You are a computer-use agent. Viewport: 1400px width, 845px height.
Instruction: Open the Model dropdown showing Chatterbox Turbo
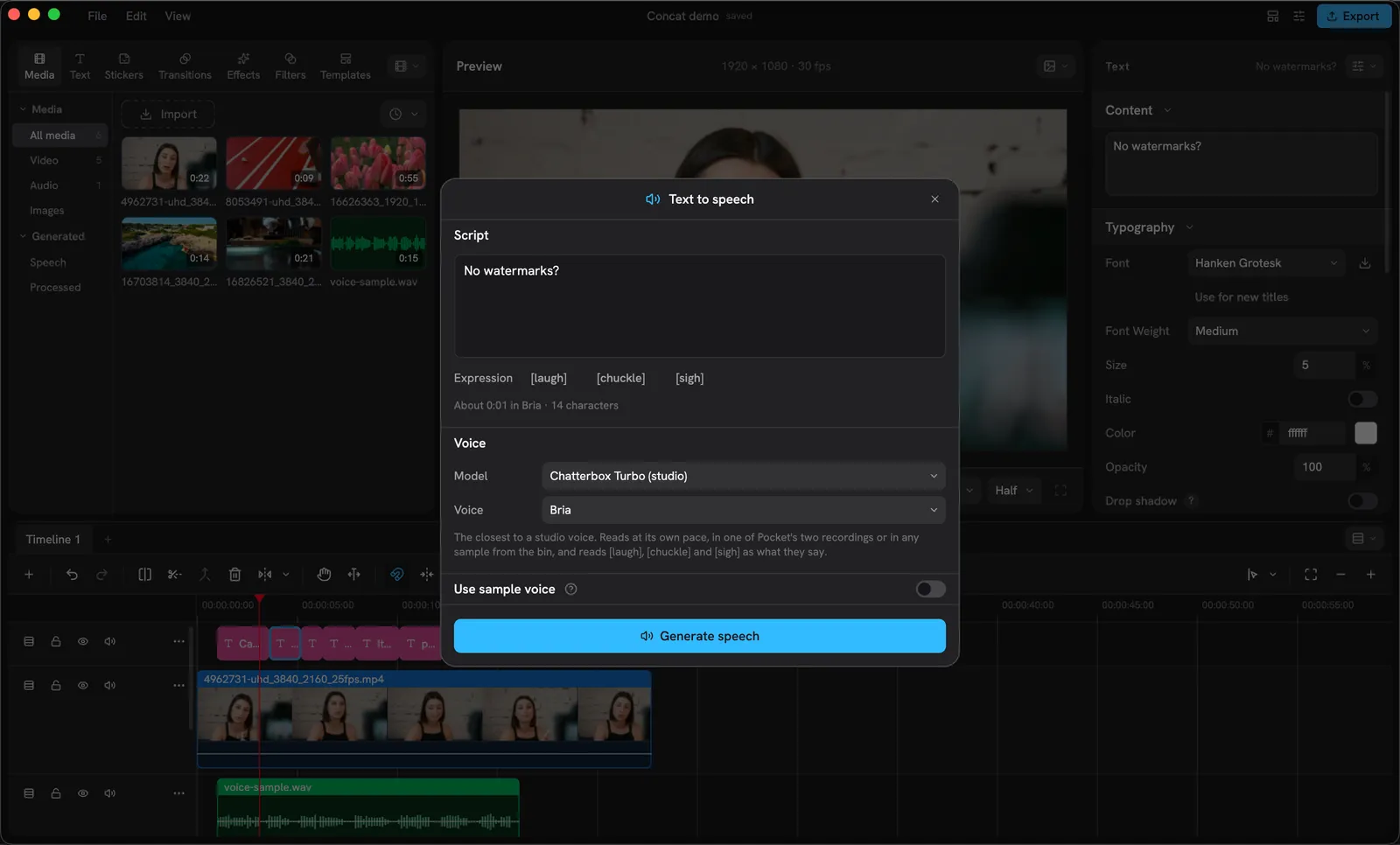743,476
